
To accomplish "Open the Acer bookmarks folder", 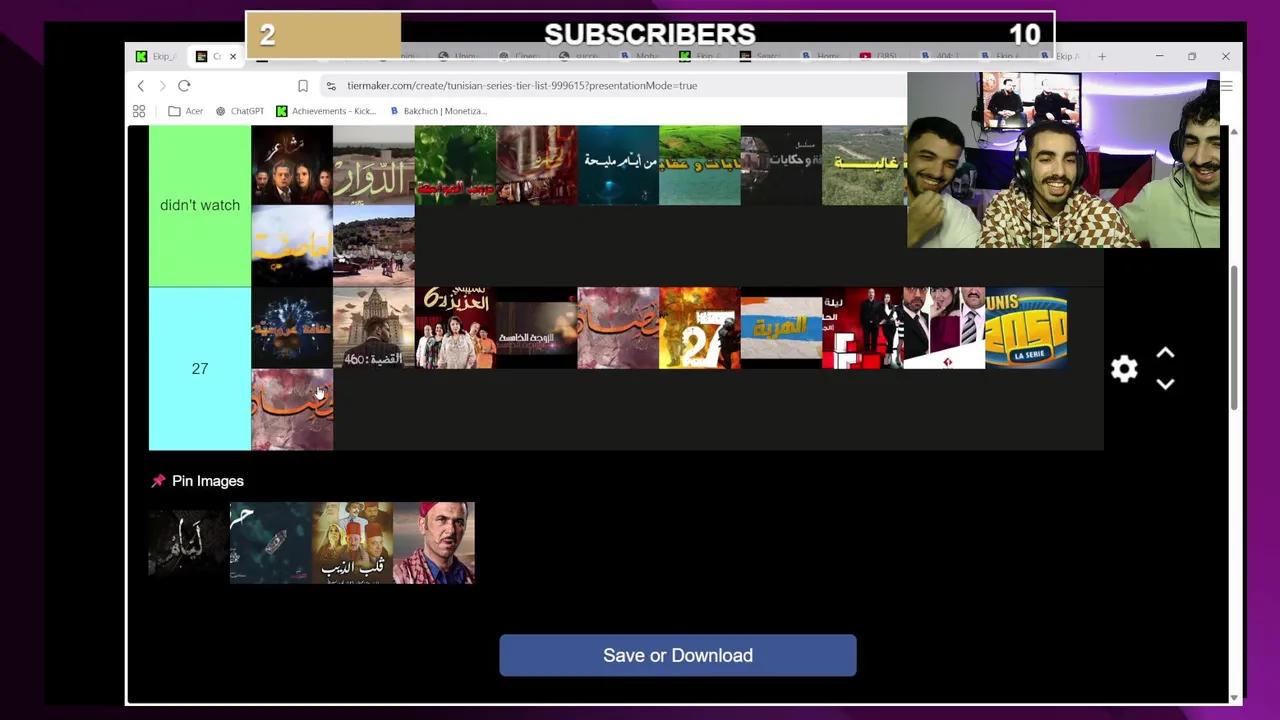I will click(x=186, y=111).
